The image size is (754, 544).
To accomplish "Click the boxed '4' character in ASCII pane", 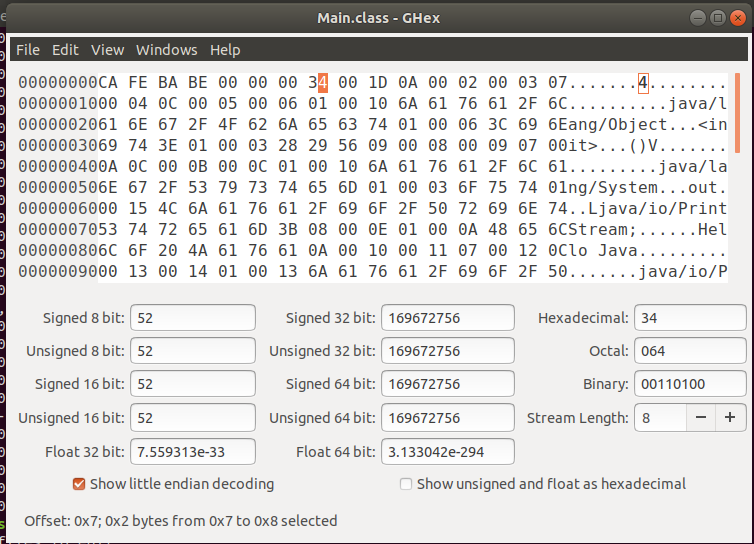I will tap(643, 83).
